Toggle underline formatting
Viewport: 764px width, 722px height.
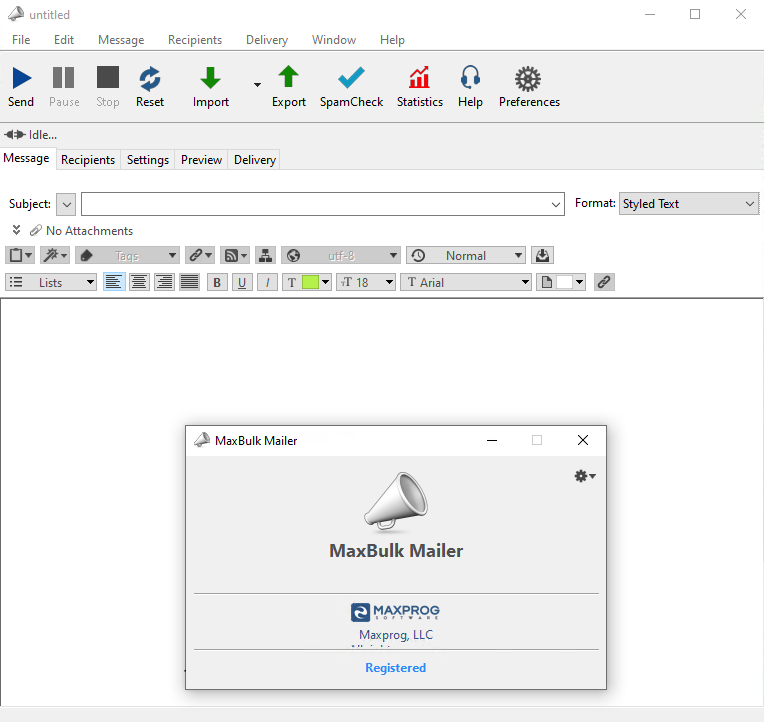click(x=242, y=282)
